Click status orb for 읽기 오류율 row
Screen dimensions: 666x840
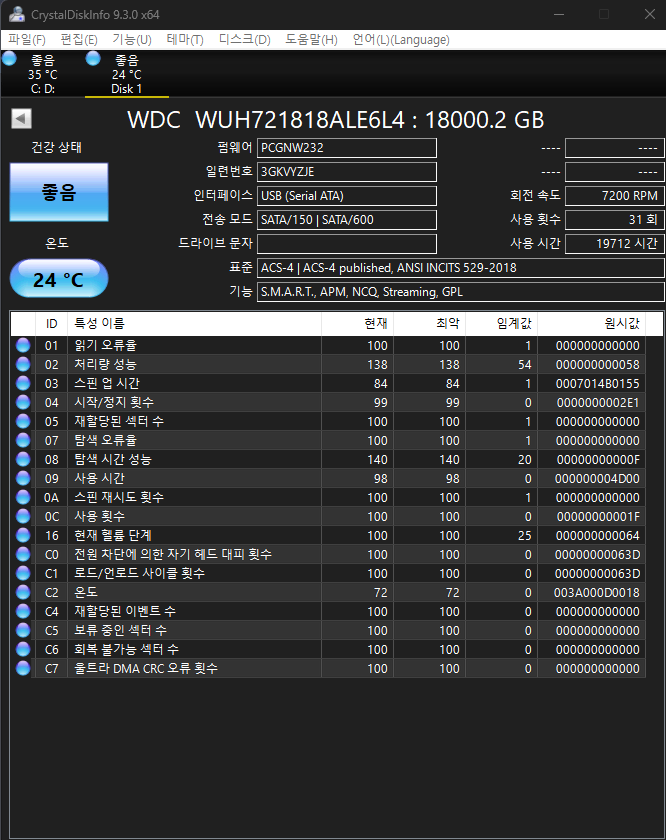23,346
